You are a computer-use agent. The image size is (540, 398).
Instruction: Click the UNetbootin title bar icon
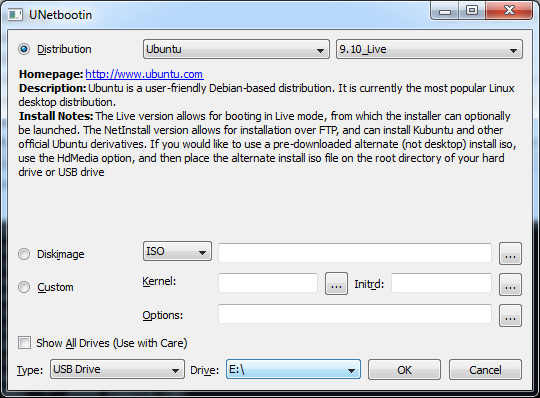(15, 15)
